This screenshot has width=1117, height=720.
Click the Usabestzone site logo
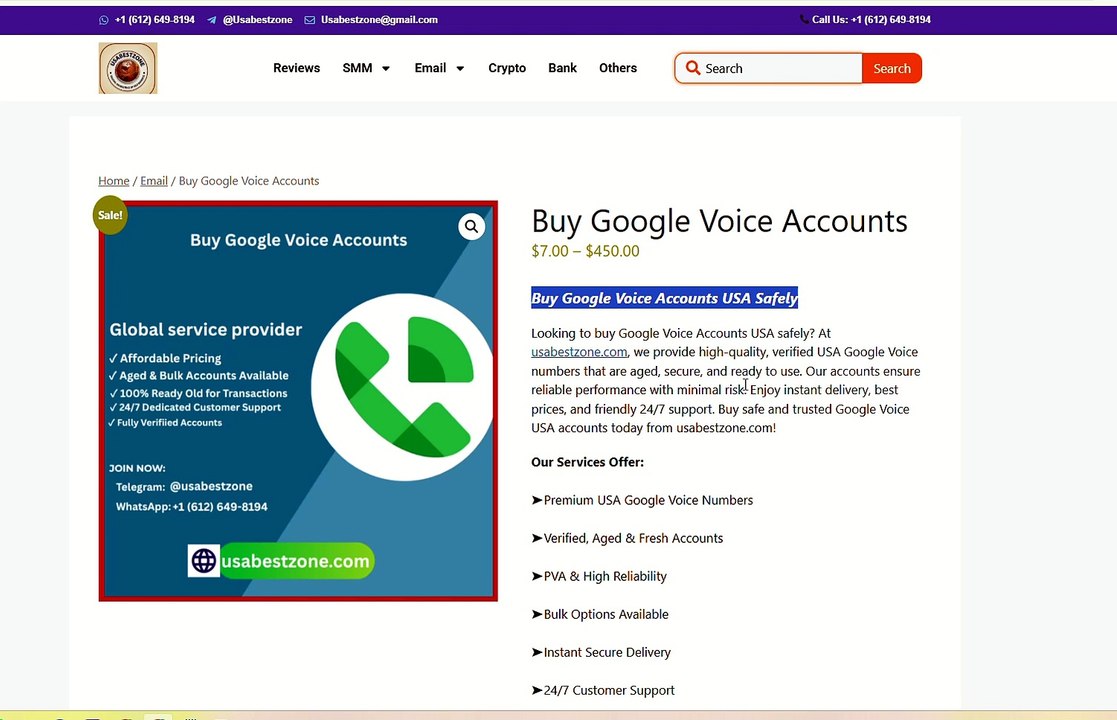[128, 68]
